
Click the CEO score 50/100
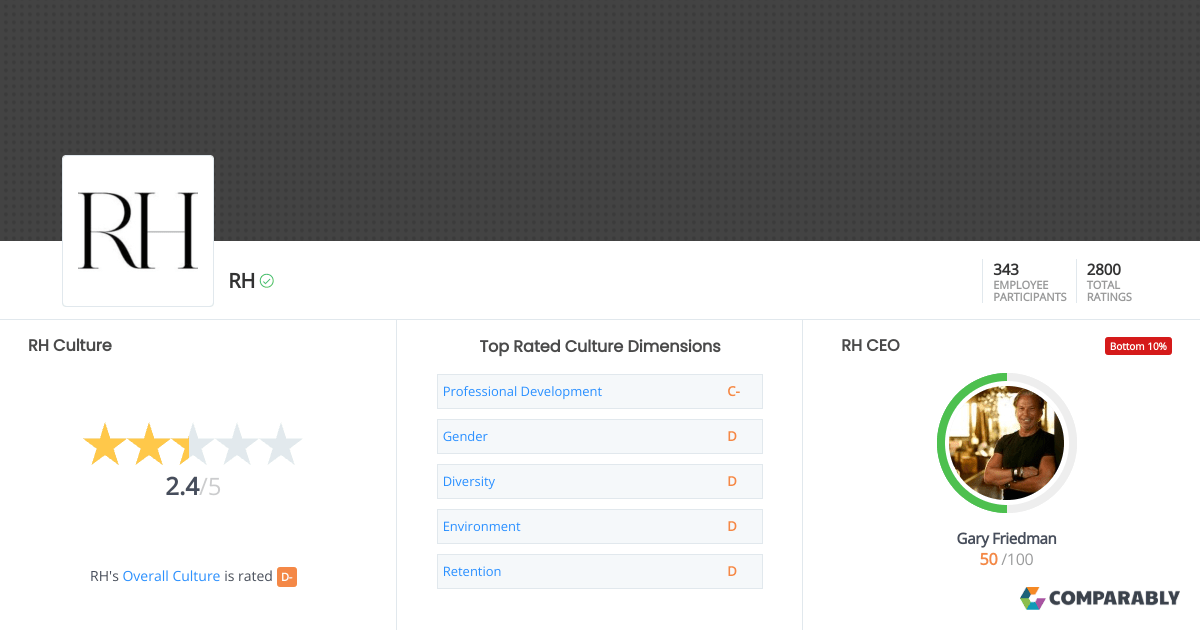[x=1006, y=560]
